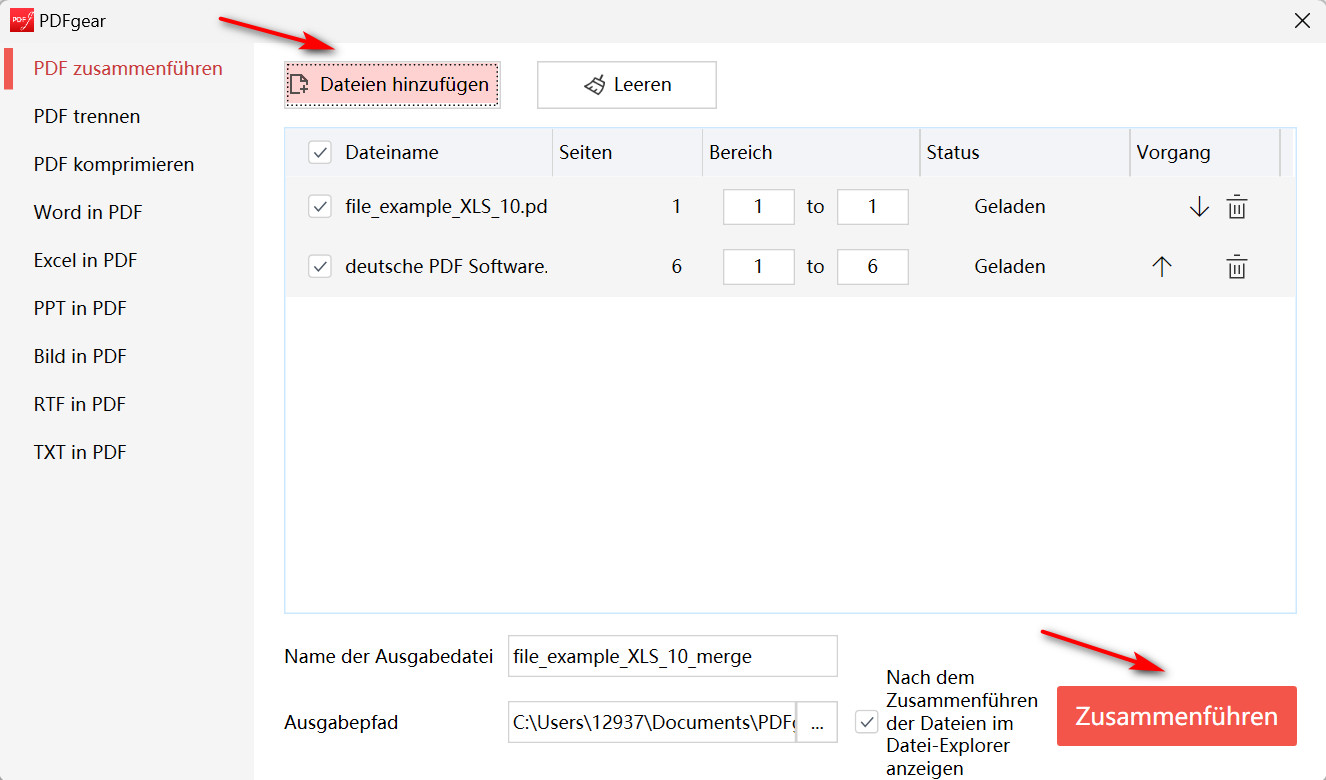
Task: Switch to PDF komprimieren
Action: click(x=114, y=165)
